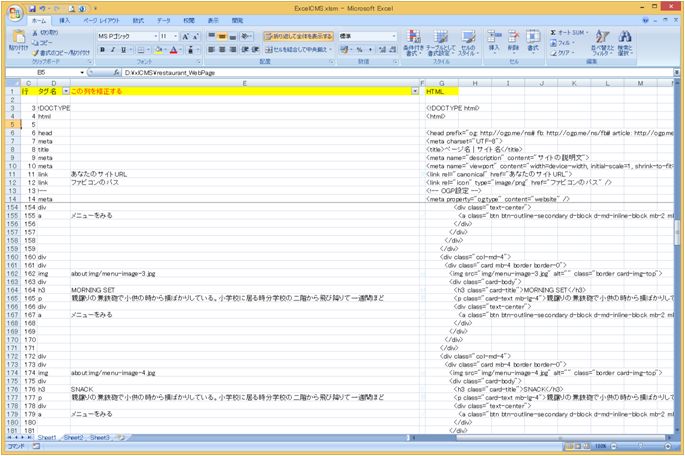Increase the cell indent
685x456 pixels.
256,50
